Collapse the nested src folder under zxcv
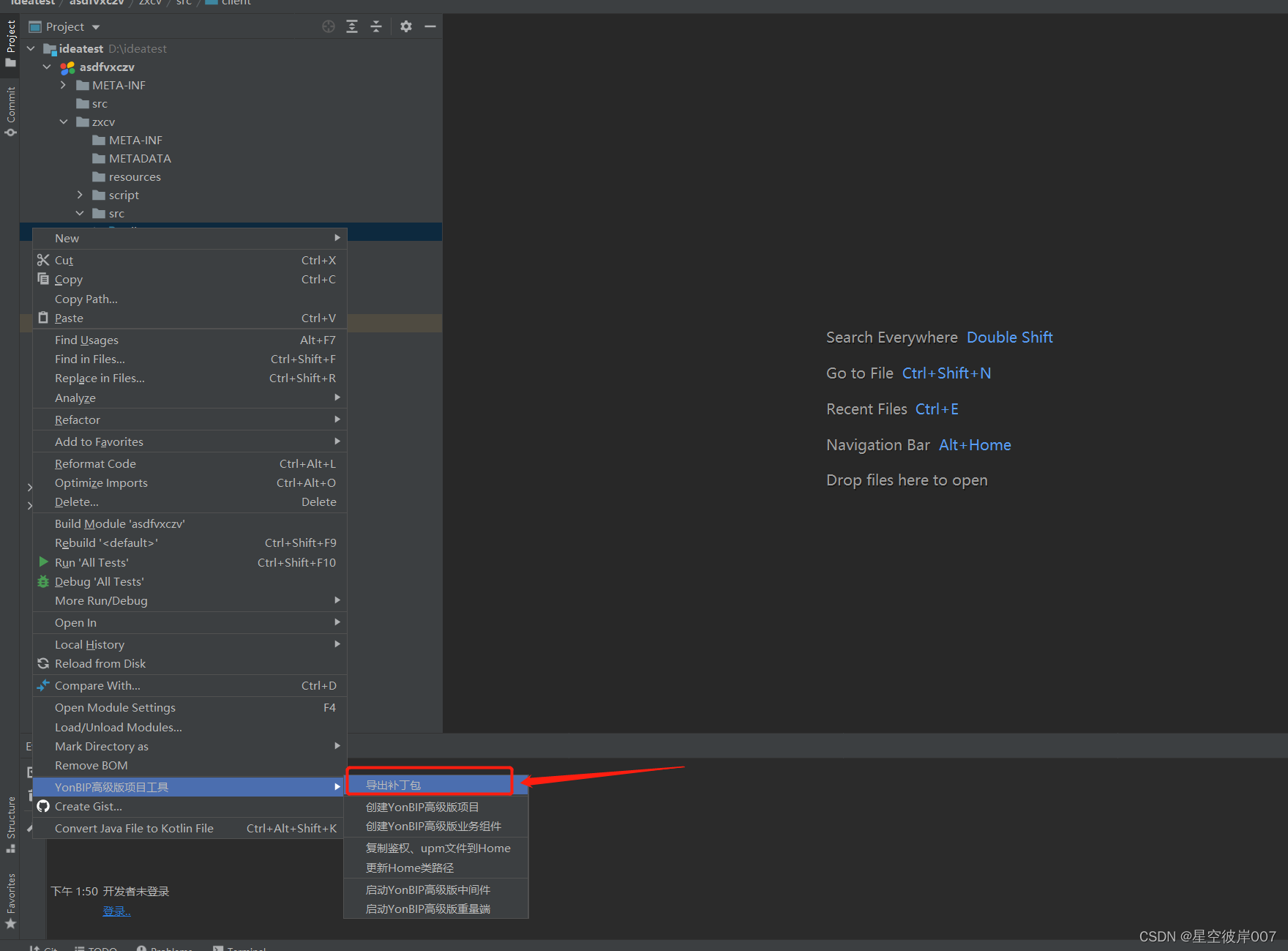Screen dimensions: 1288x951 (x=80, y=213)
